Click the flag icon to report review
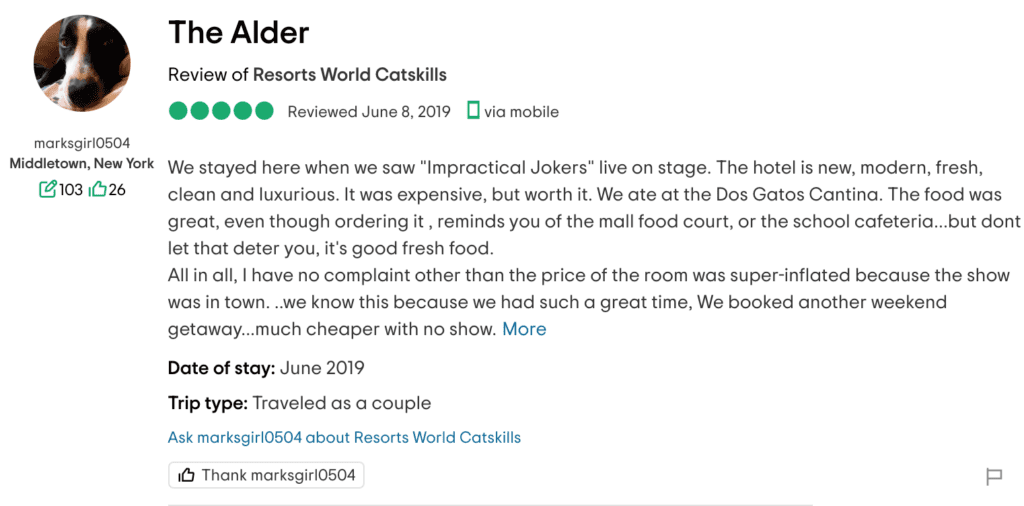This screenshot has width=1024, height=506. pos(993,477)
